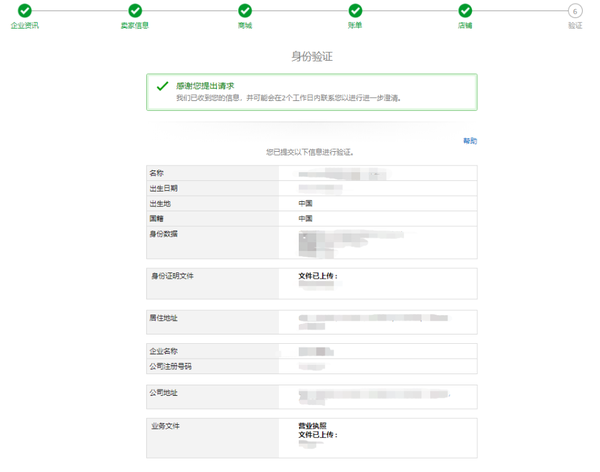Click the 国籍 row label
Viewport: 600px width, 472px height.
coord(157,219)
